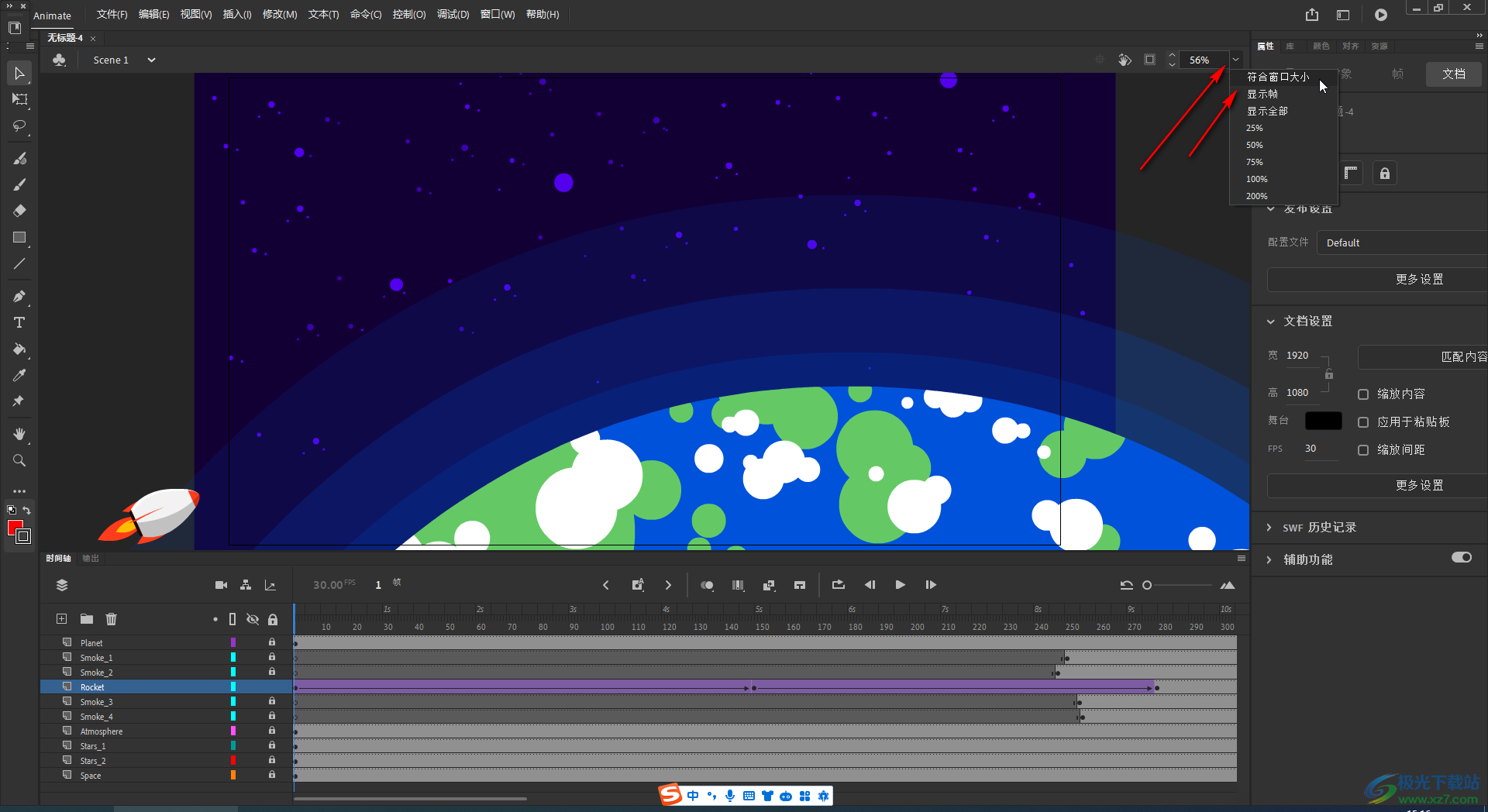Select the Text tool
Viewport: 1488px width, 812px height.
coord(19,322)
